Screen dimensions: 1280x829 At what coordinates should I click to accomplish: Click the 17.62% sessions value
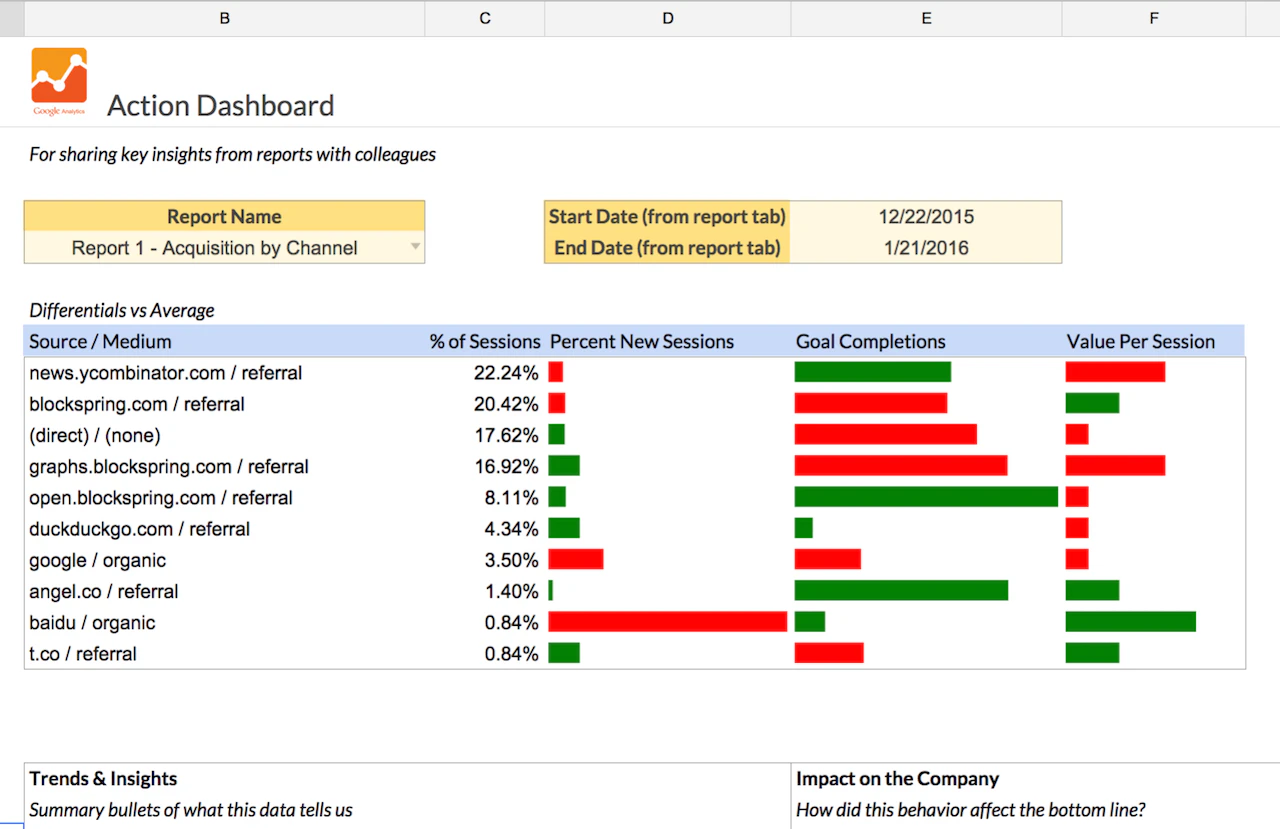point(506,435)
